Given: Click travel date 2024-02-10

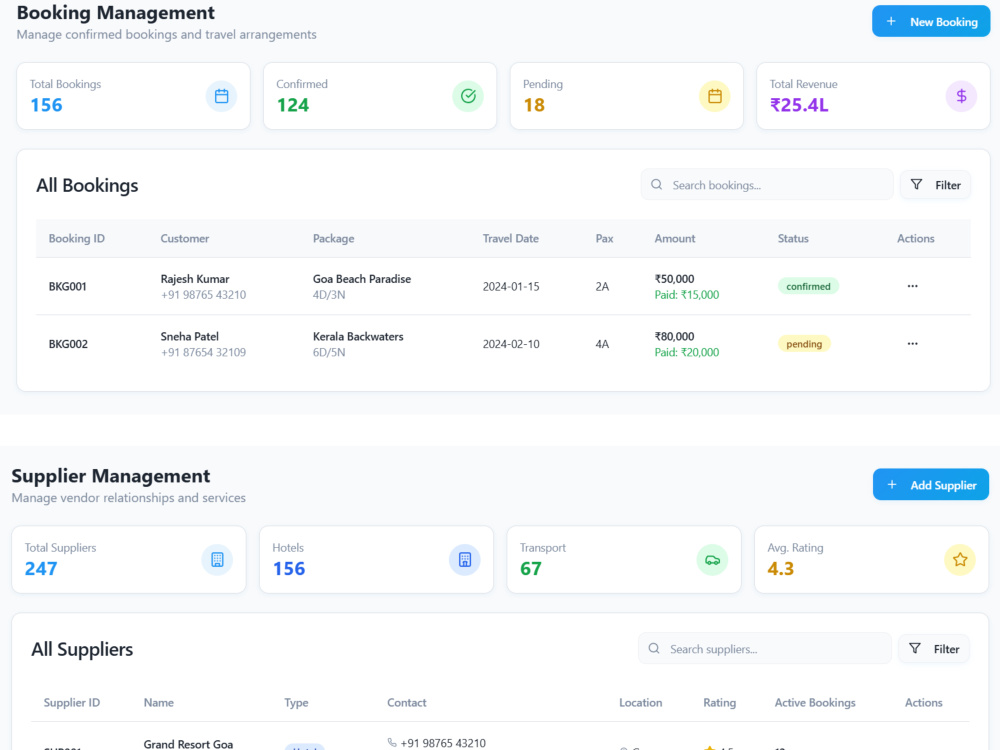Looking at the screenshot, I should [511, 344].
